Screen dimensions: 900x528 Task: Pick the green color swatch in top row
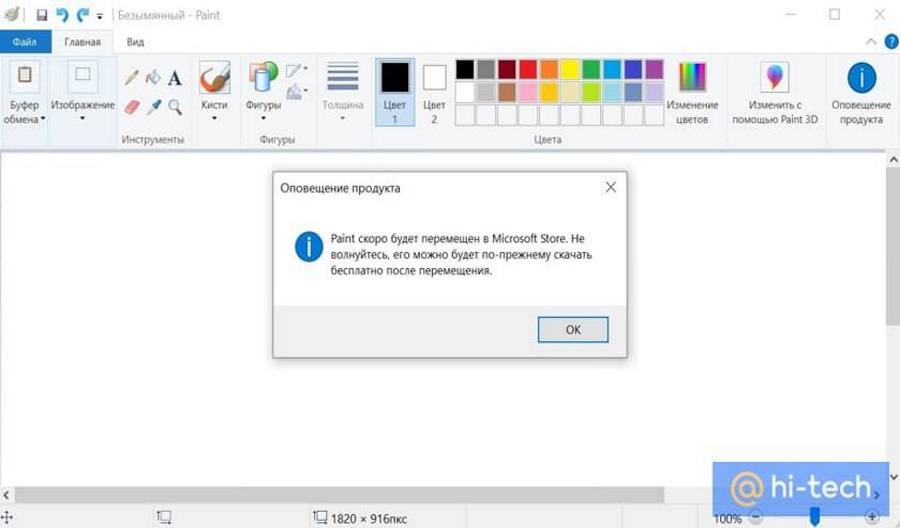pos(591,69)
